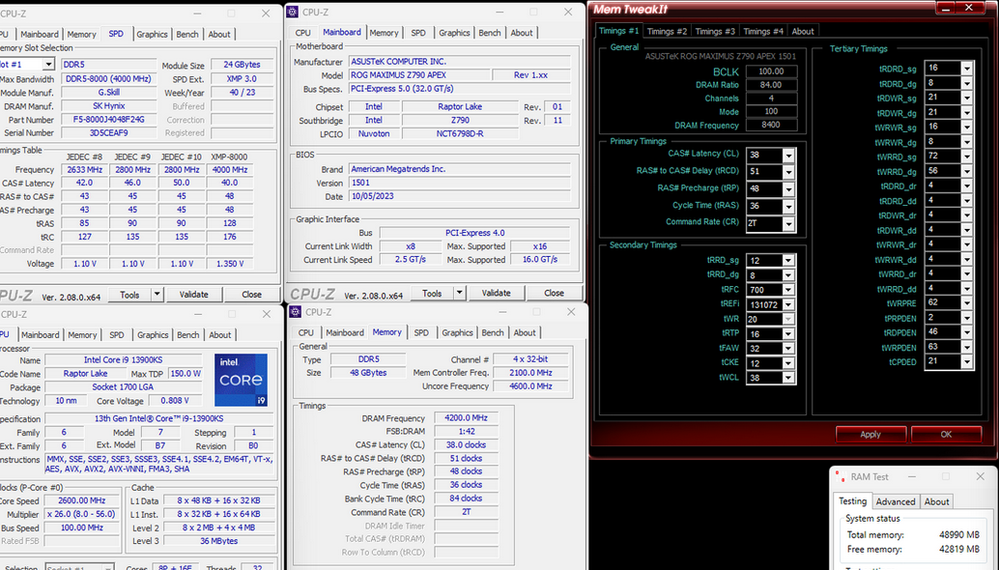999x570 pixels.
Task: Click part number F5-8000J4048F24G
Action: pos(108,119)
